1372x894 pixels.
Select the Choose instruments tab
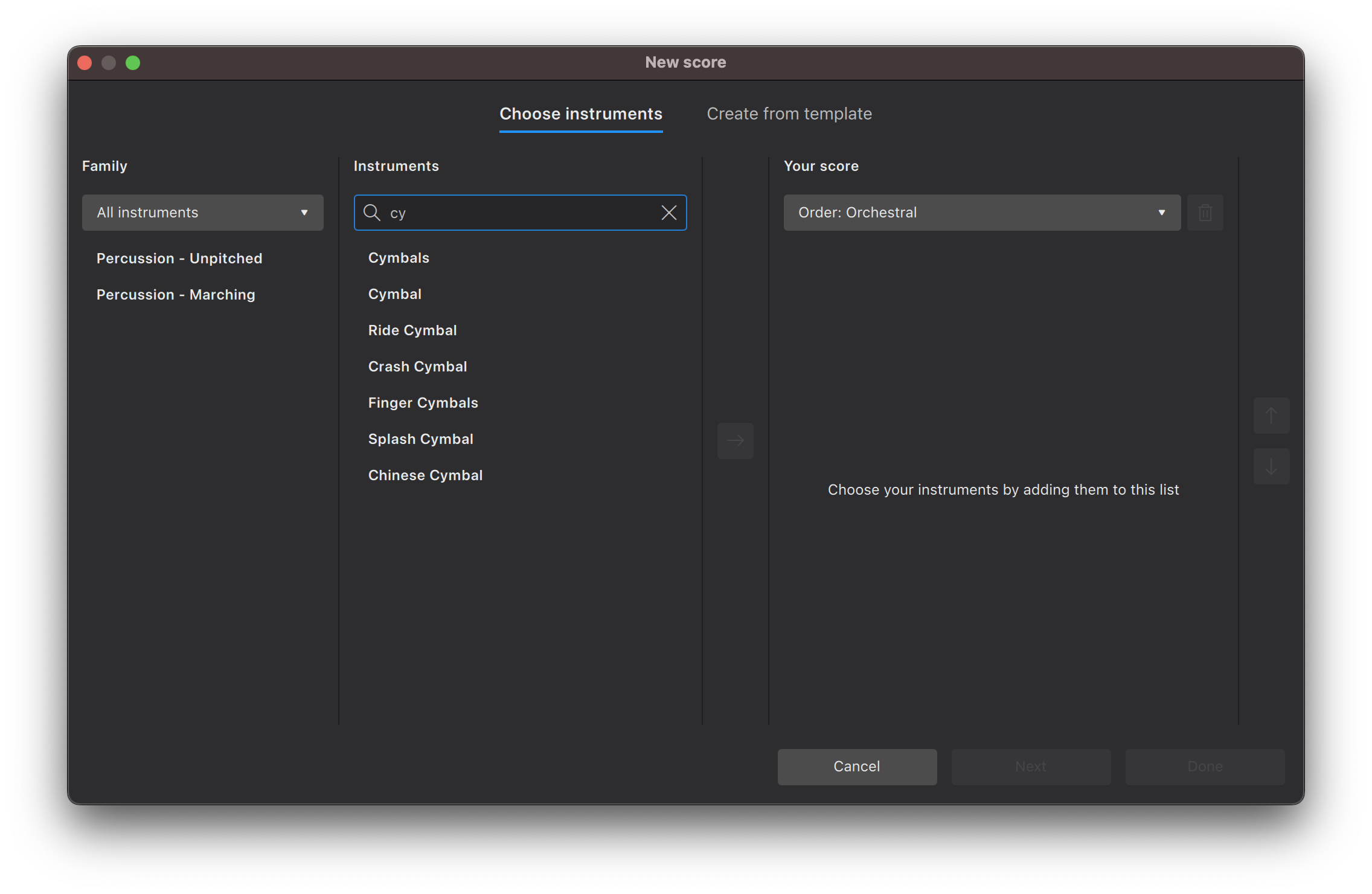point(580,114)
